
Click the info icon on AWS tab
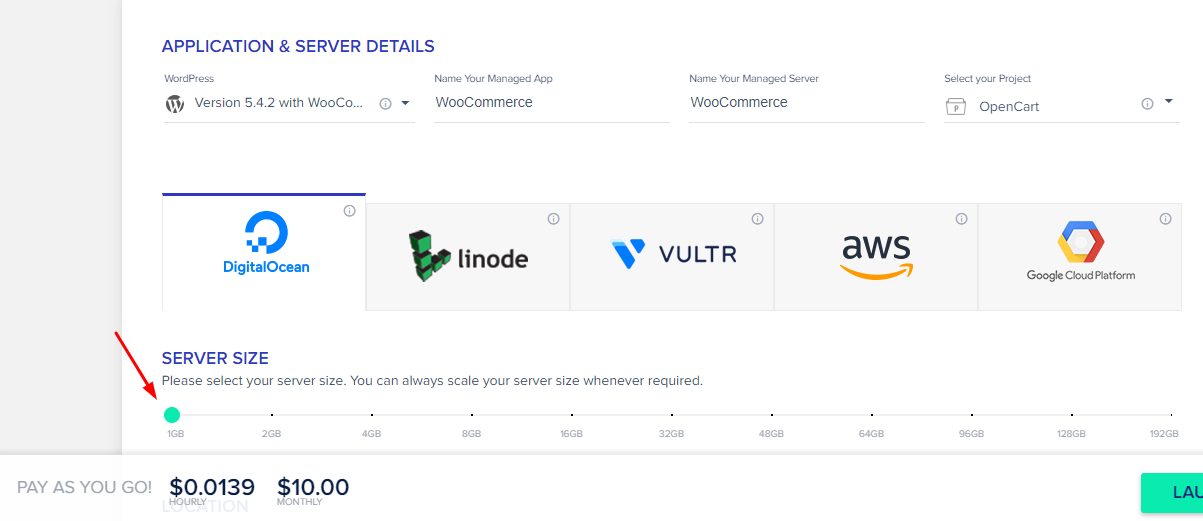pos(961,219)
